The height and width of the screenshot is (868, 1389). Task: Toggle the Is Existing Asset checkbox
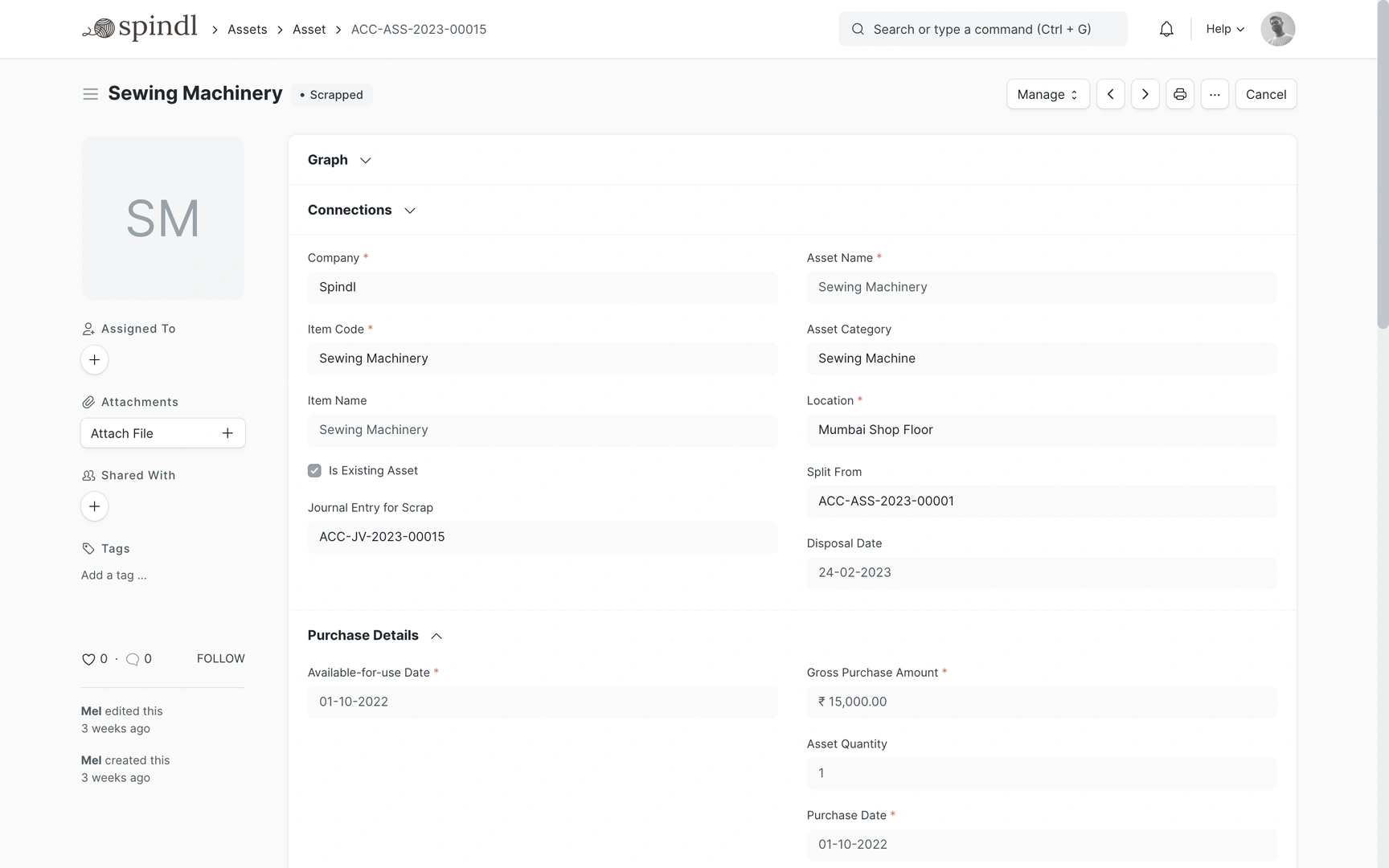coord(314,471)
